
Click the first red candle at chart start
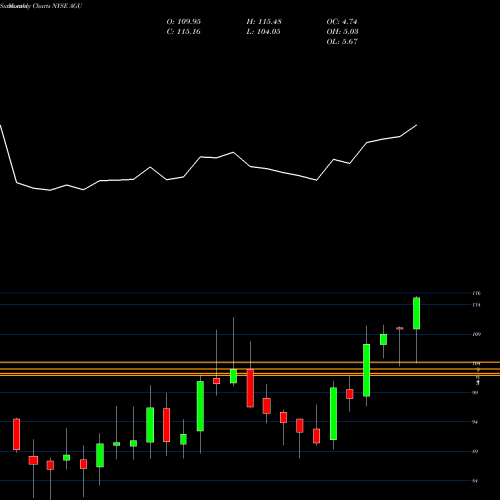point(17,434)
